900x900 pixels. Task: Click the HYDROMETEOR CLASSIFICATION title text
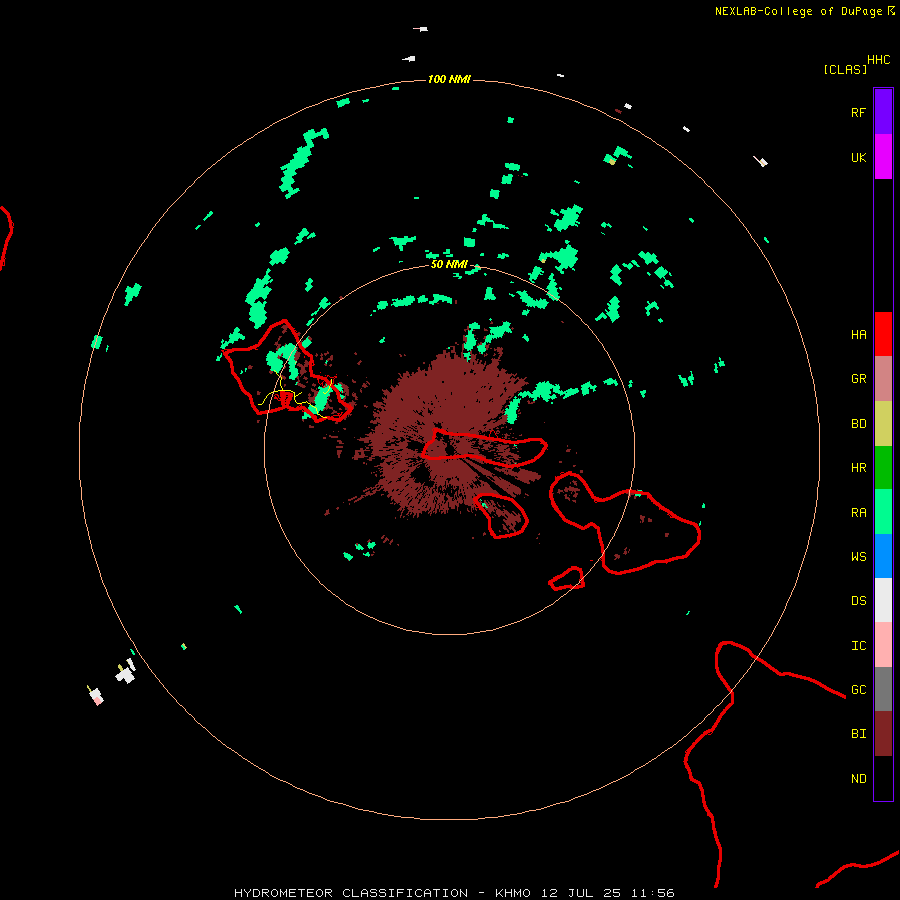coord(351,893)
